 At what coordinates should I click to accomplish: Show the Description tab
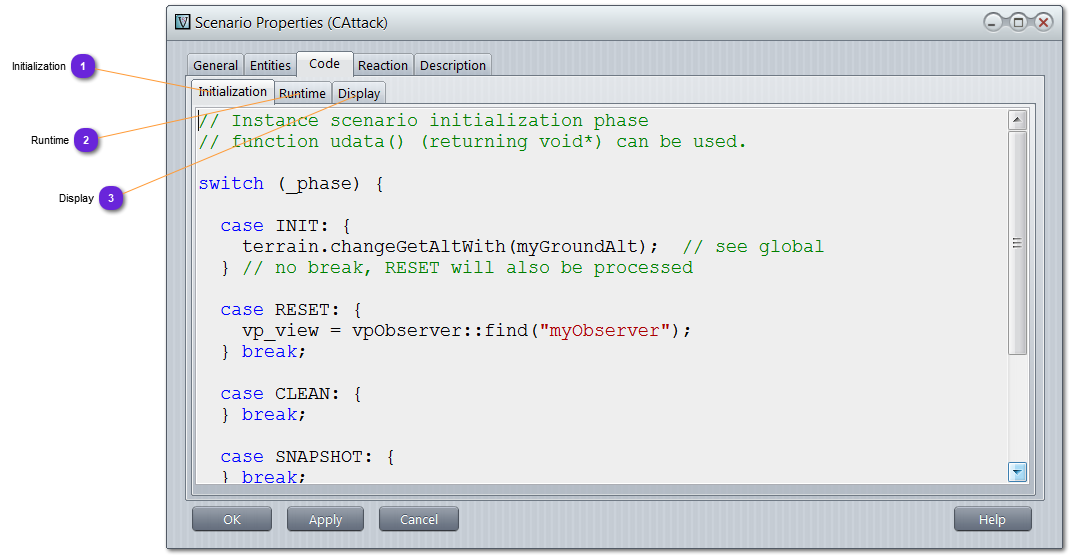click(x=452, y=66)
